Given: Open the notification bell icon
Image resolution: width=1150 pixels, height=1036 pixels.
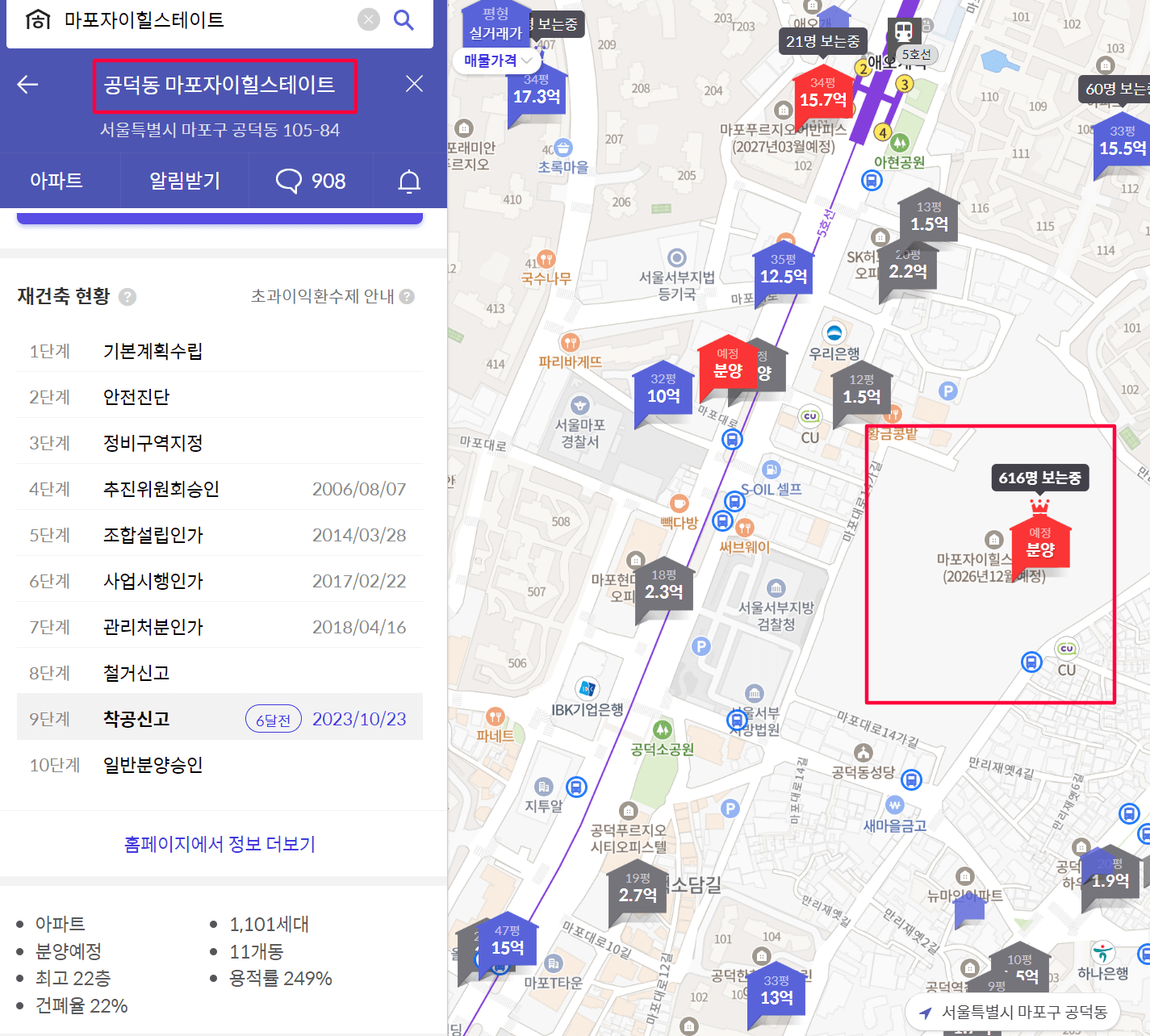Looking at the screenshot, I should tap(409, 181).
